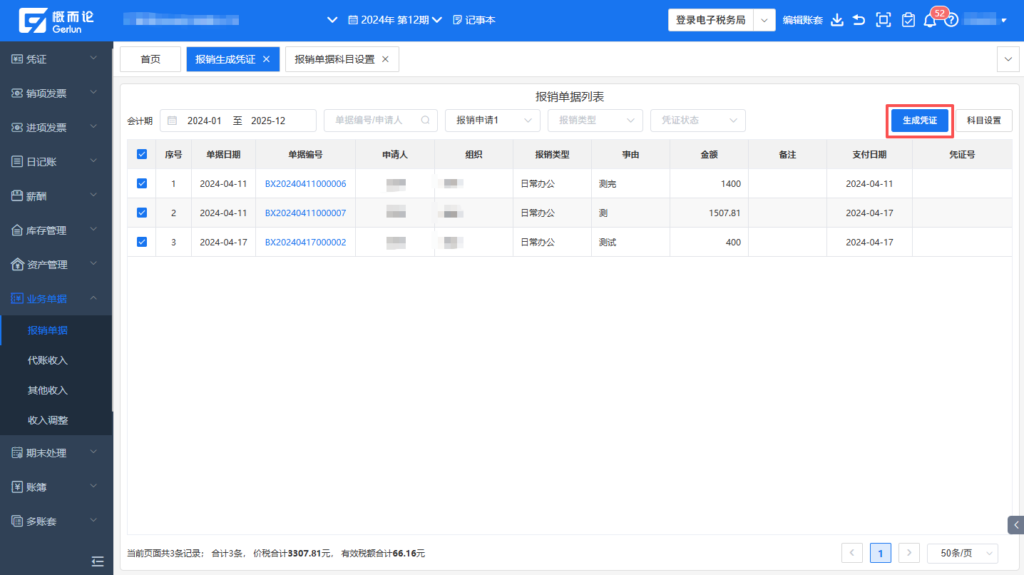Open help via question mark icon

pyautogui.click(x=951, y=21)
